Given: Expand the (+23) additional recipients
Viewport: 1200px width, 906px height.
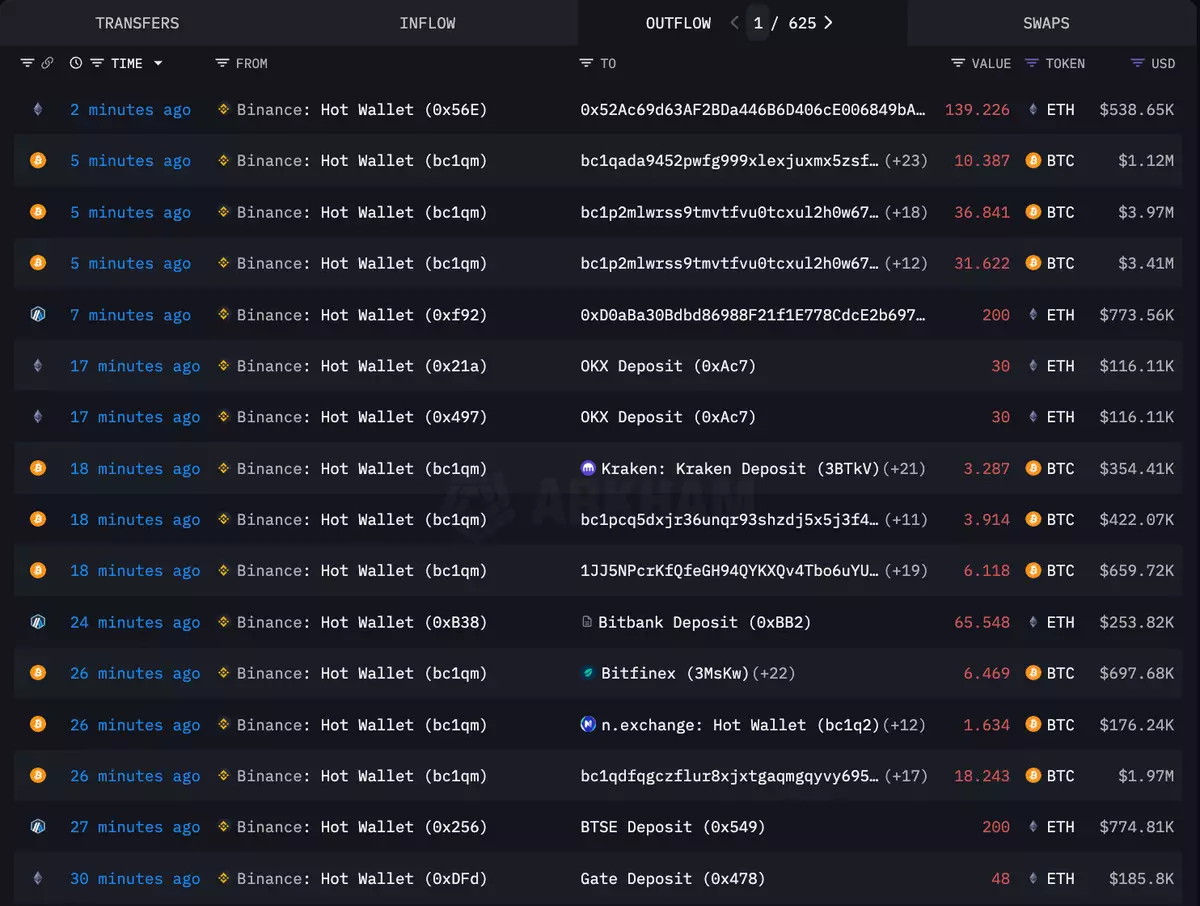Looking at the screenshot, I should tap(906, 160).
